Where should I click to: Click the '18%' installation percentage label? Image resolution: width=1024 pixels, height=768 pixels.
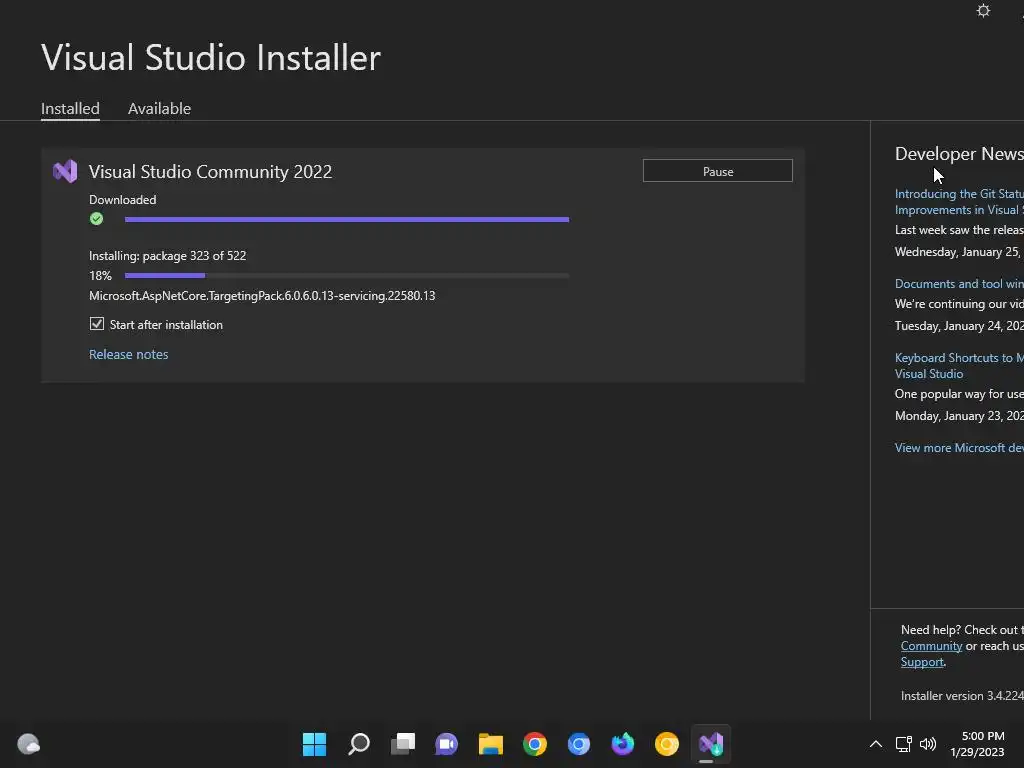click(101, 276)
